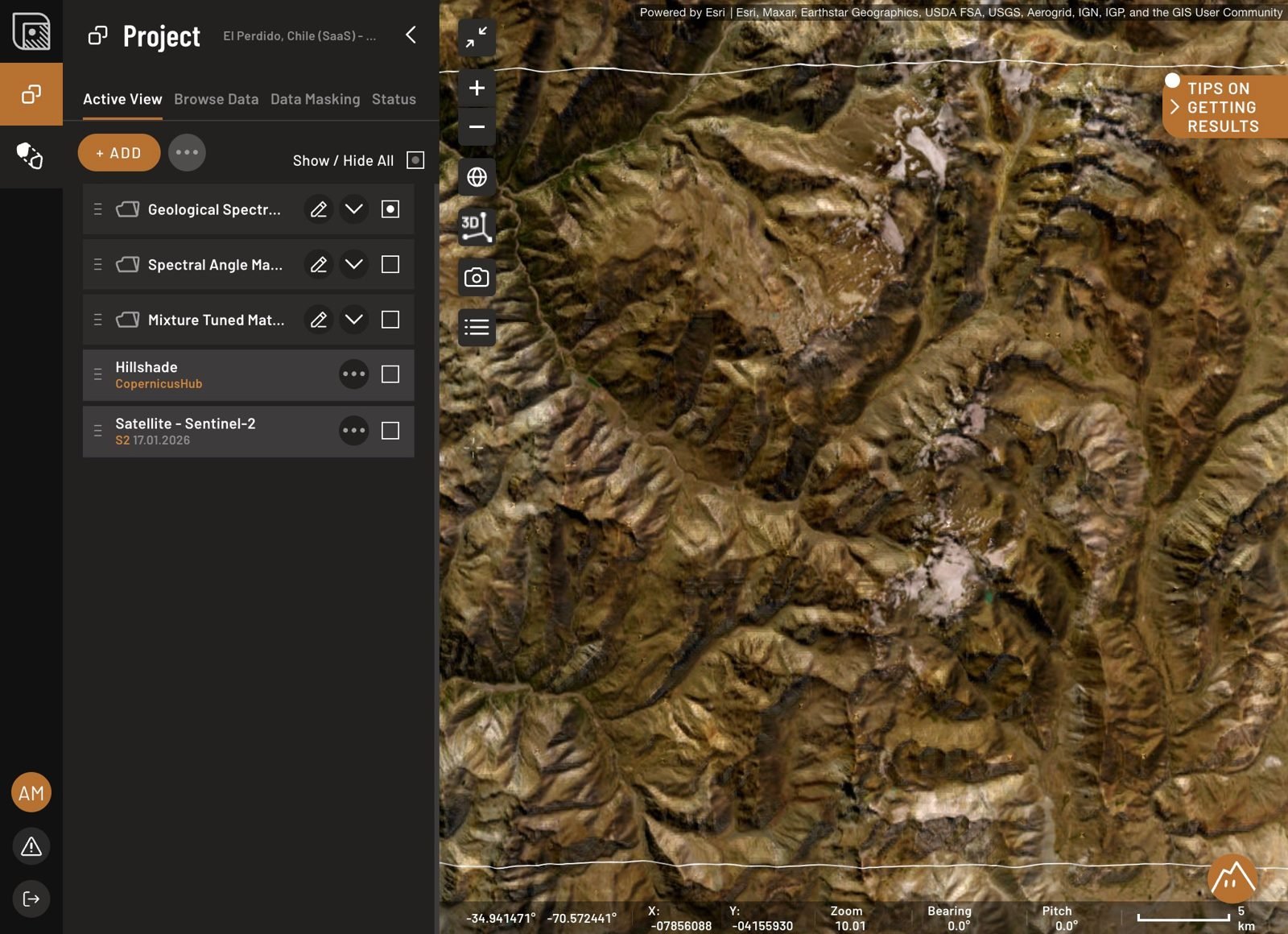Open the Project panel from the sidebar
Screen dimensions: 1288x934
point(31,94)
